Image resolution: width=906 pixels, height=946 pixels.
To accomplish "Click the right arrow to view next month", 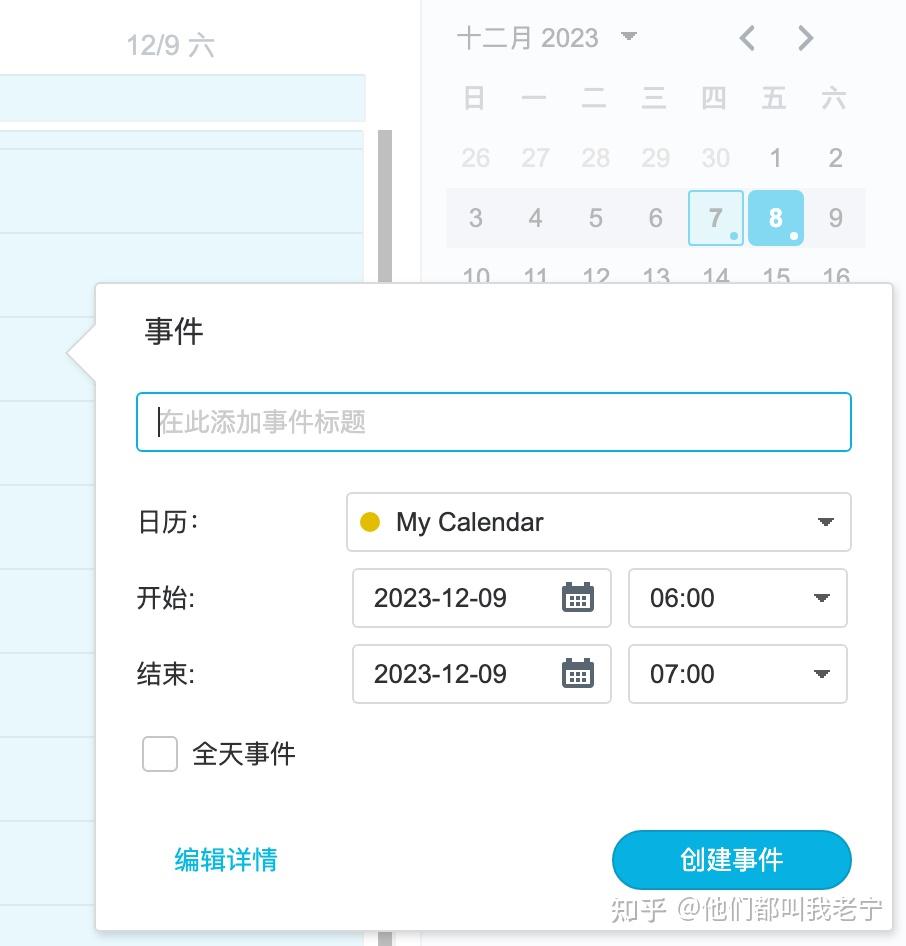I will [x=806, y=37].
